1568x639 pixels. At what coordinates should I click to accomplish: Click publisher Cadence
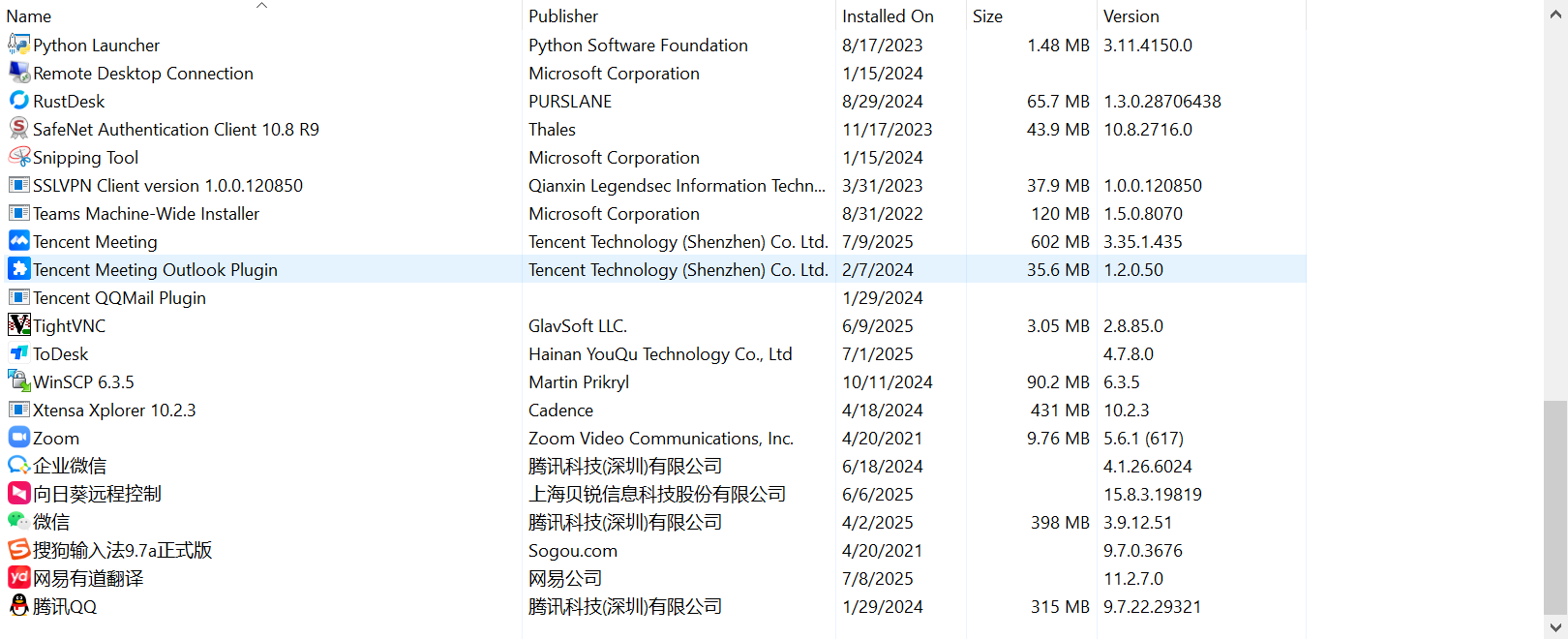click(560, 411)
